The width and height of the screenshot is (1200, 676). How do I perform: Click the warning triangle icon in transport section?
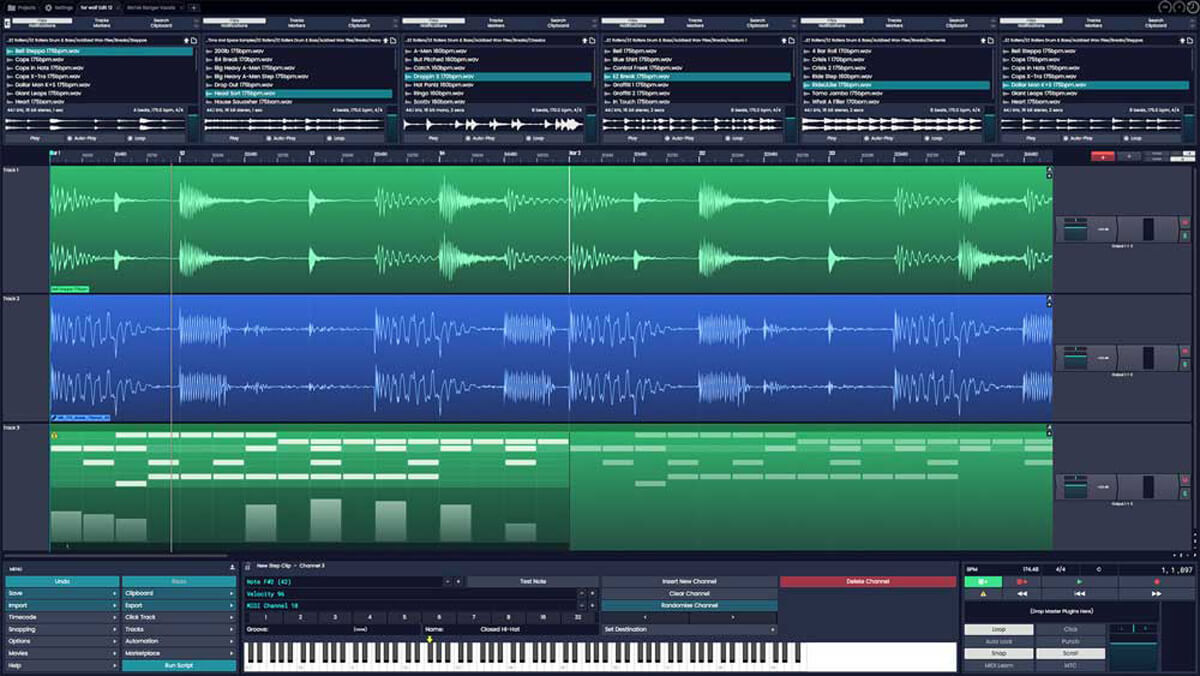coord(984,593)
